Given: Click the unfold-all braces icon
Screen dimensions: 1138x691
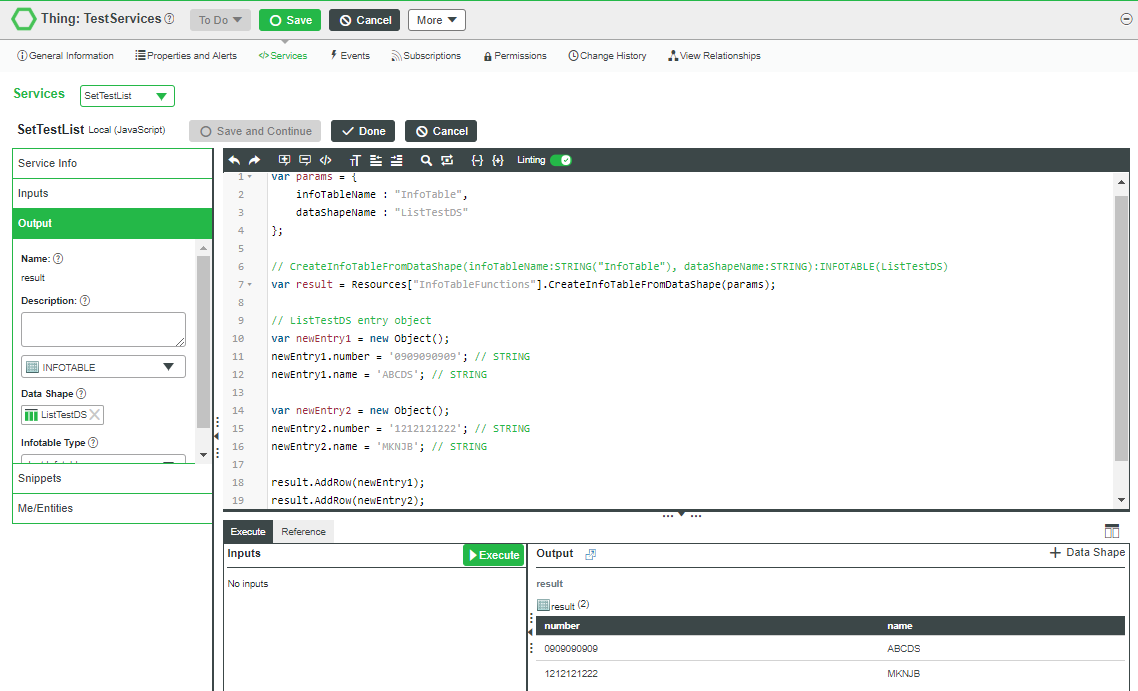Looking at the screenshot, I should 498,160.
